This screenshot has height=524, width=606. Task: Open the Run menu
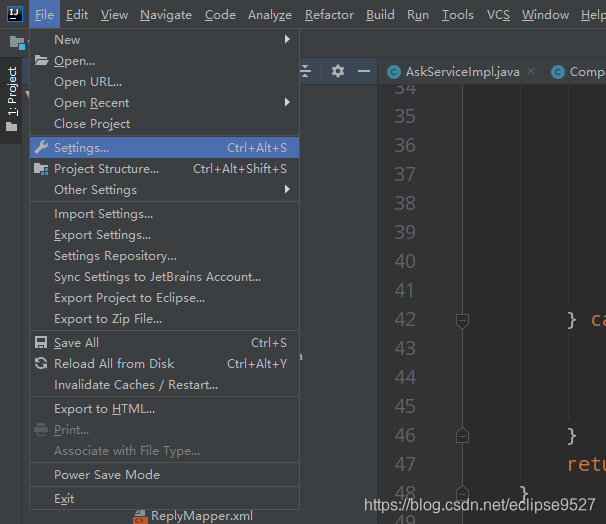[x=418, y=15]
